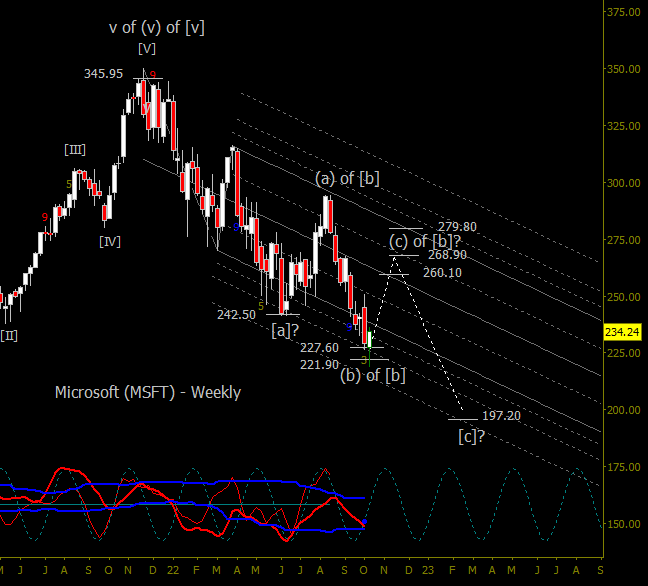Screen dimensions: 648x586
Task: Click the '22' year marker on time axis
Action: (x=173, y=570)
